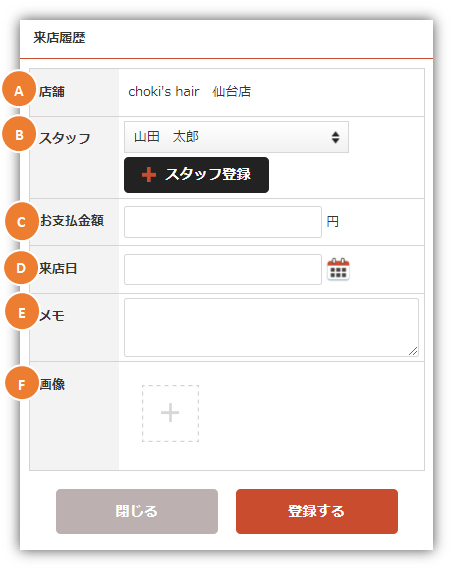Image resolution: width=453 pixels, height=570 pixels.
Task: Click the 閉じる button
Action: pyautogui.click(x=137, y=511)
